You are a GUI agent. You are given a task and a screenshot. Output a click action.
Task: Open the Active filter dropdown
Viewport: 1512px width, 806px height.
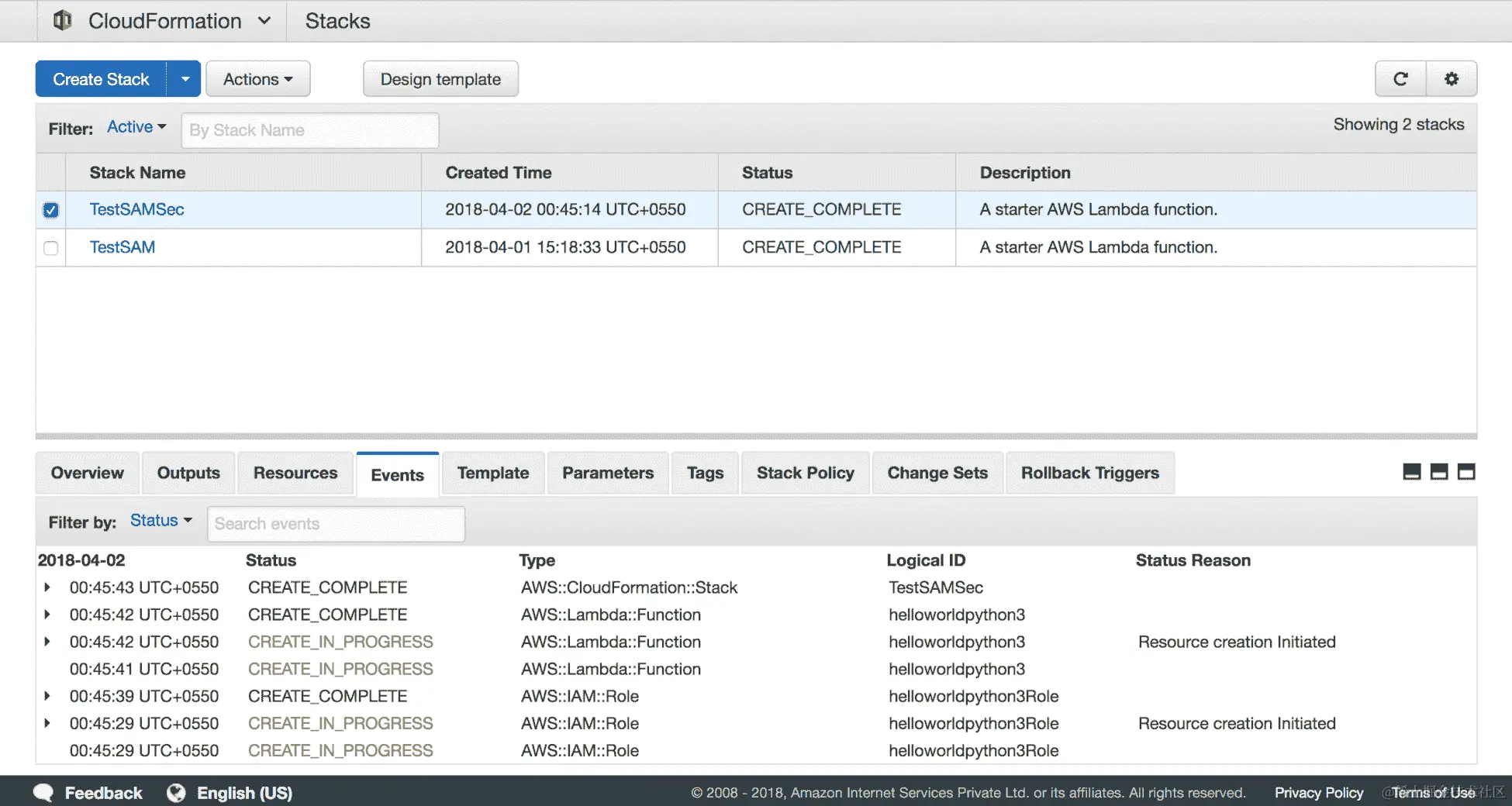(136, 127)
